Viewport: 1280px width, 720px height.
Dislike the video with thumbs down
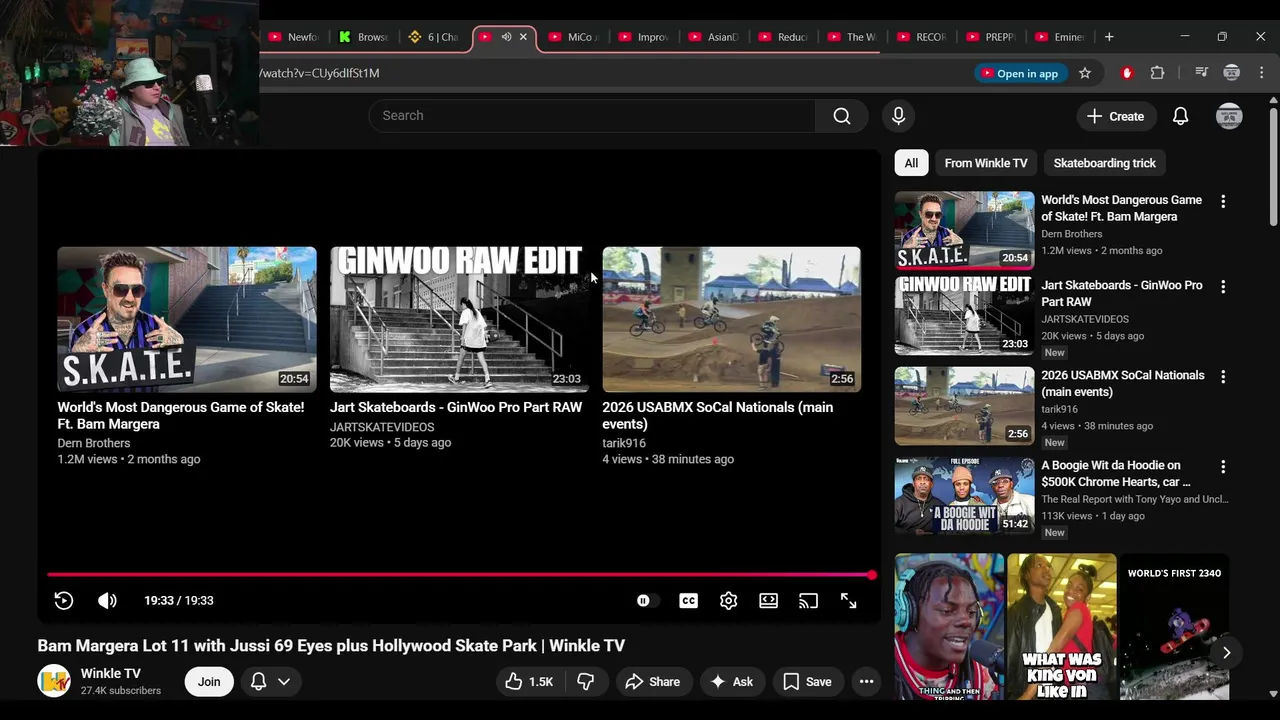pos(586,681)
